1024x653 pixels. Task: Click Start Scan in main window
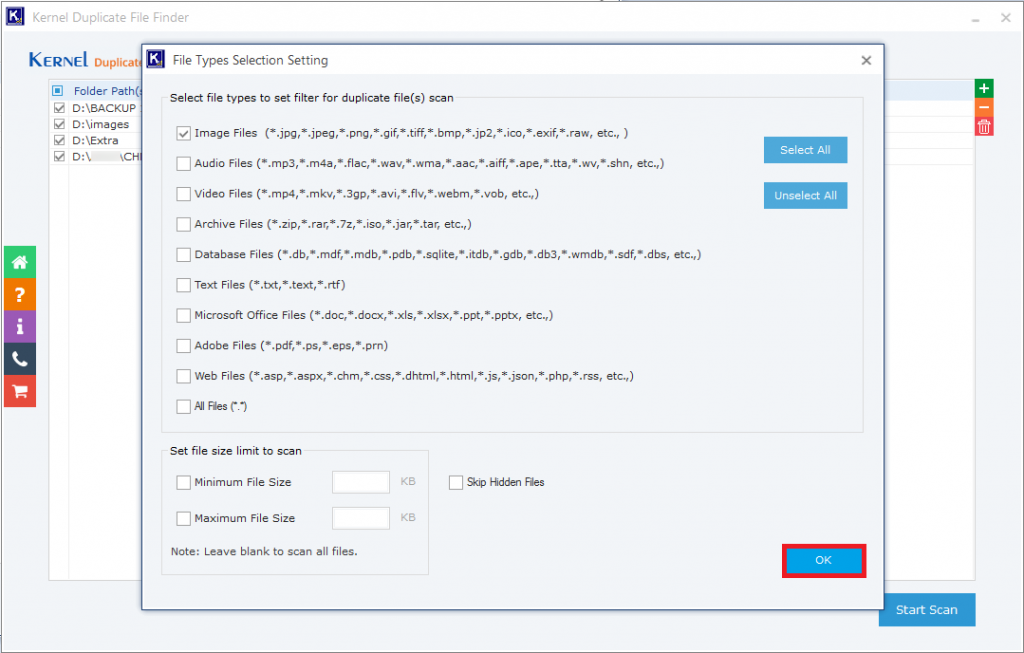pos(927,610)
